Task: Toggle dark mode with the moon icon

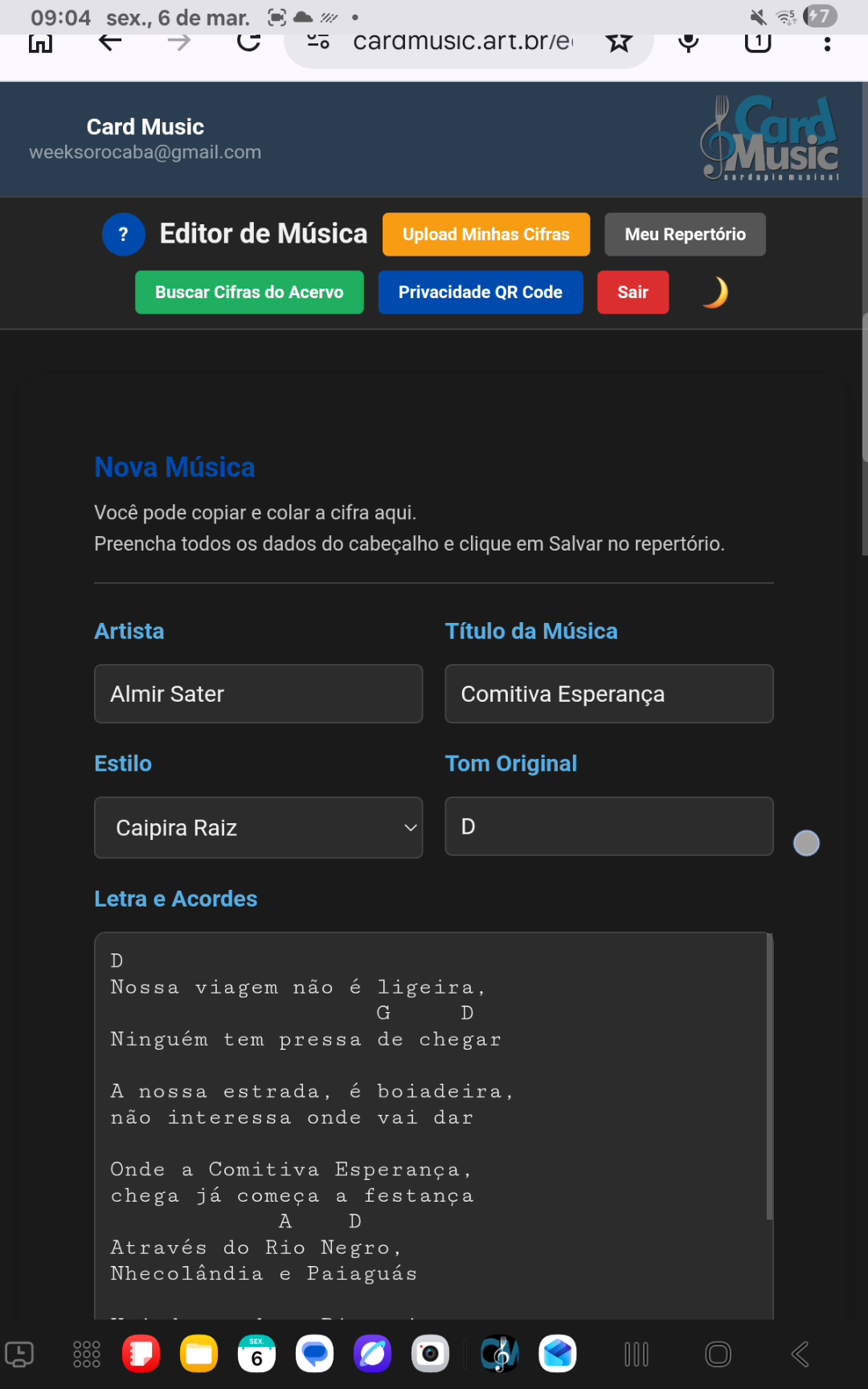Action: pos(714,293)
